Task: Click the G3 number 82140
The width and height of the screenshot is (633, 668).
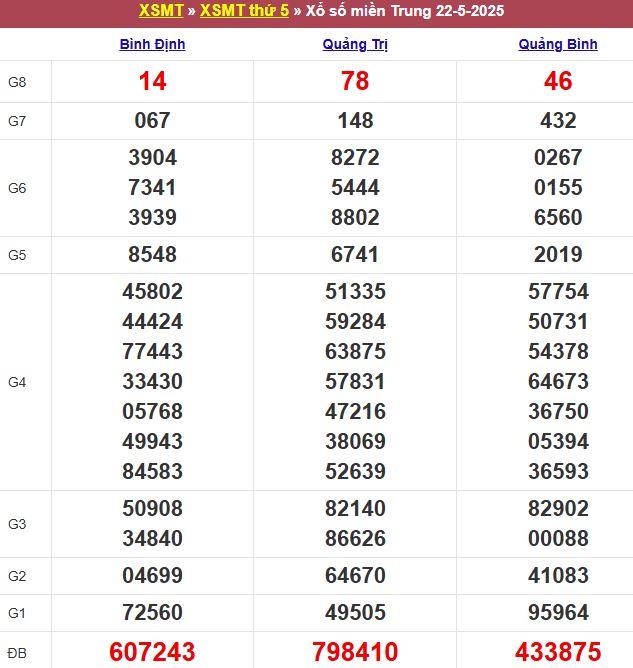Action: (x=355, y=509)
